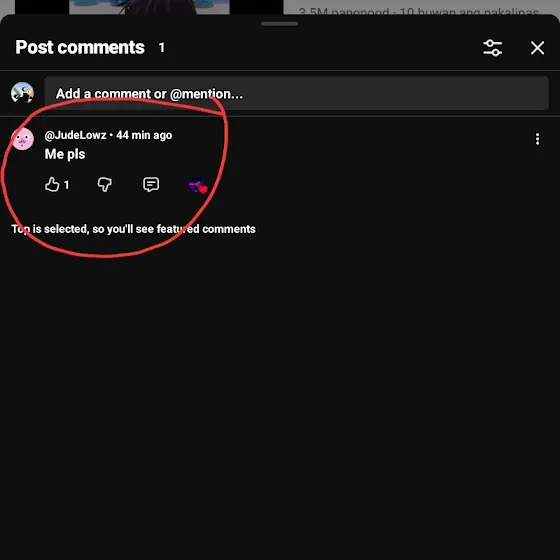The height and width of the screenshot is (560, 560).
Task: Click the comment count next to Post comments
Action: tap(162, 48)
